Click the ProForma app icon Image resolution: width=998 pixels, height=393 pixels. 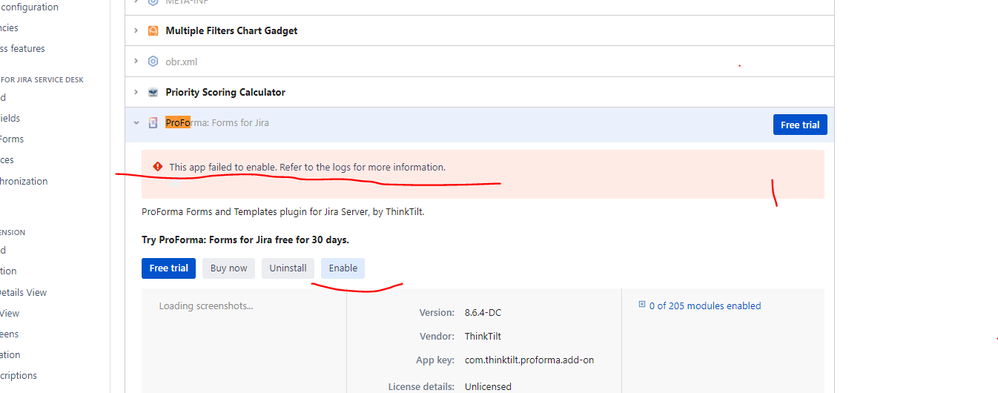(153, 123)
